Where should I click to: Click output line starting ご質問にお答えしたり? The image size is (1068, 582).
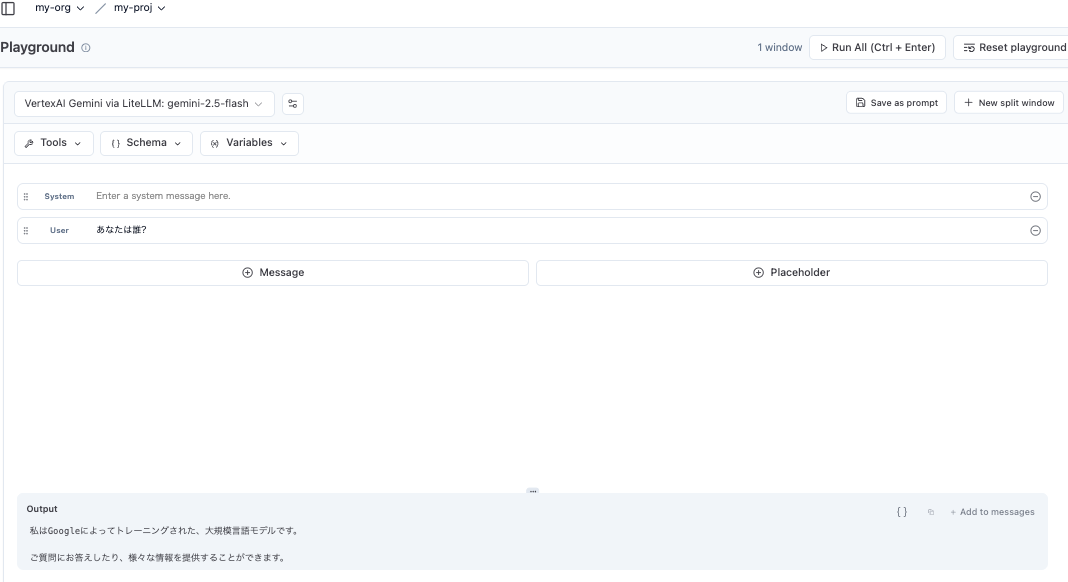tap(158, 557)
